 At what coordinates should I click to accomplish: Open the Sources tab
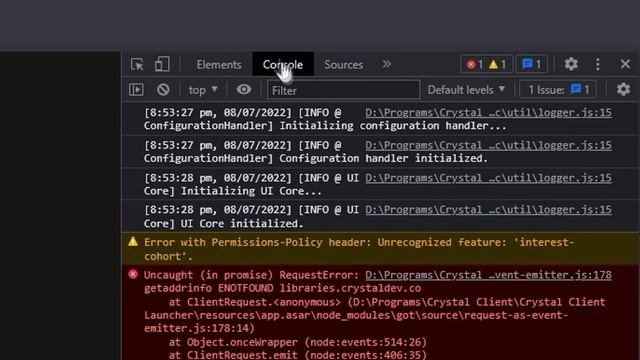[x=343, y=64]
